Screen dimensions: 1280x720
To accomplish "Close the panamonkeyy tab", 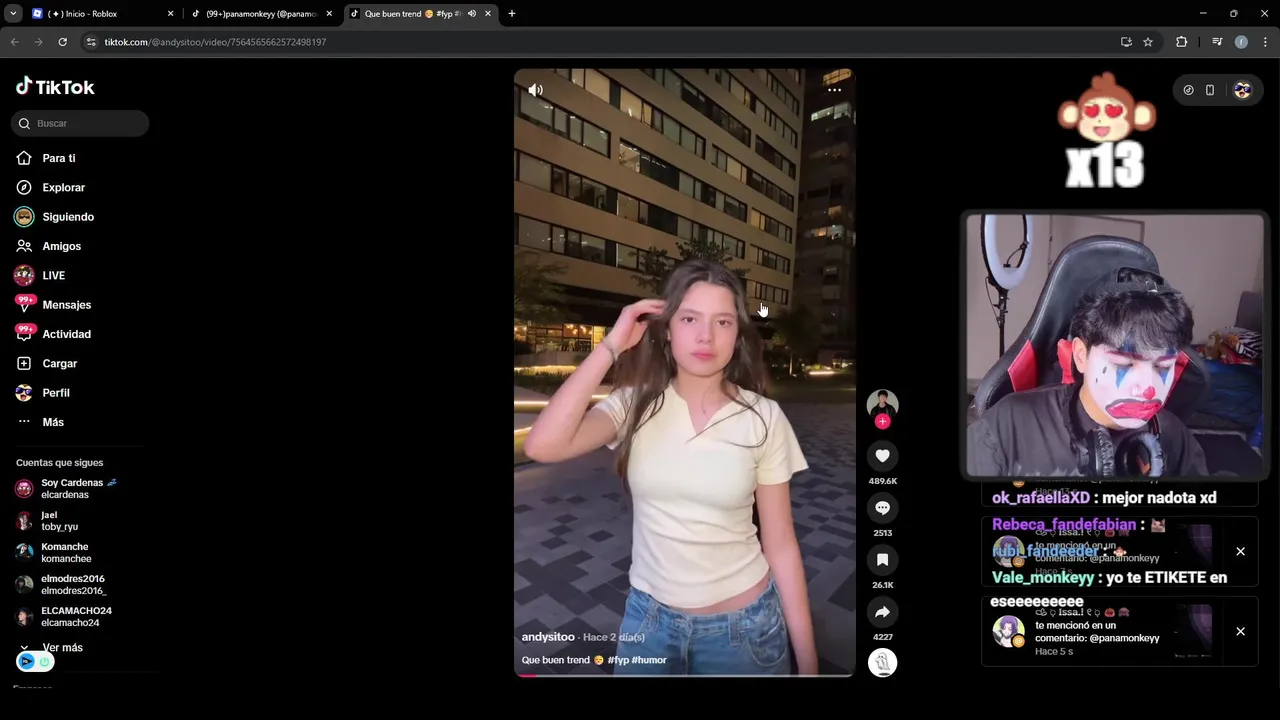I will [329, 14].
